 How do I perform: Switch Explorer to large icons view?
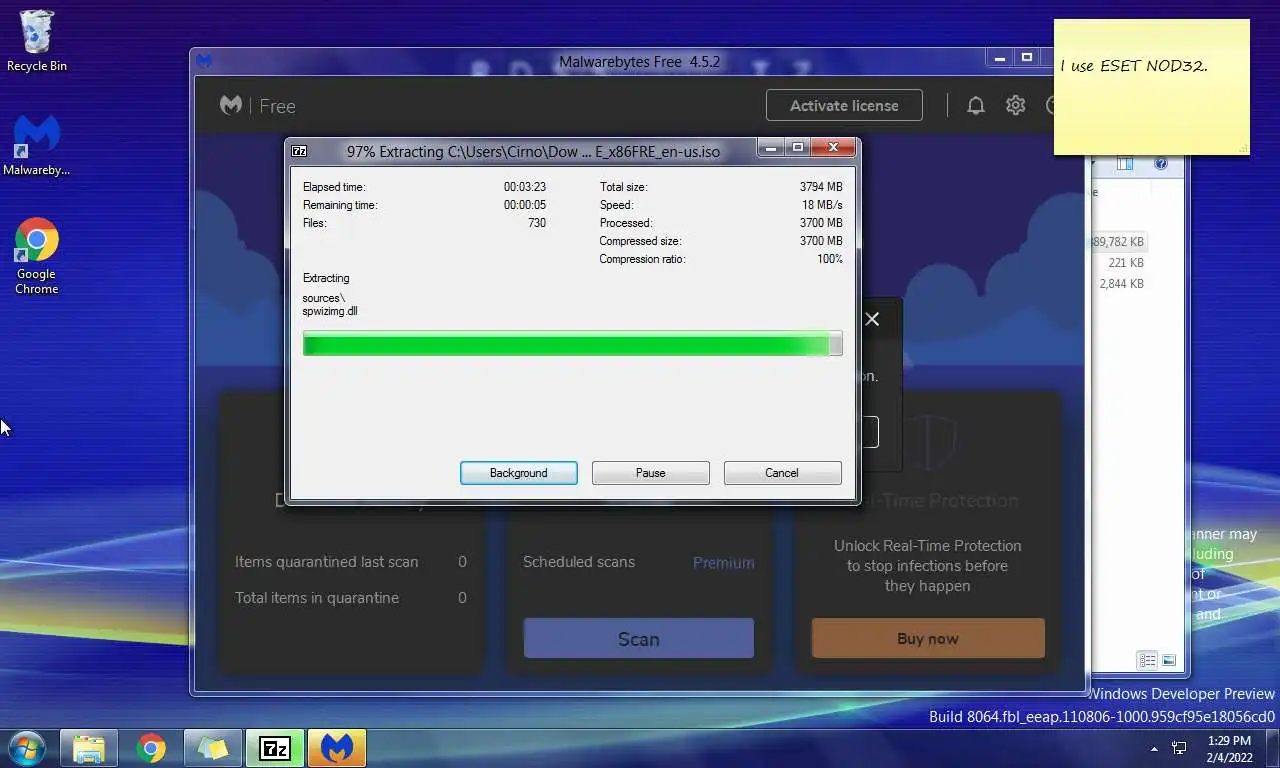coord(1169,660)
